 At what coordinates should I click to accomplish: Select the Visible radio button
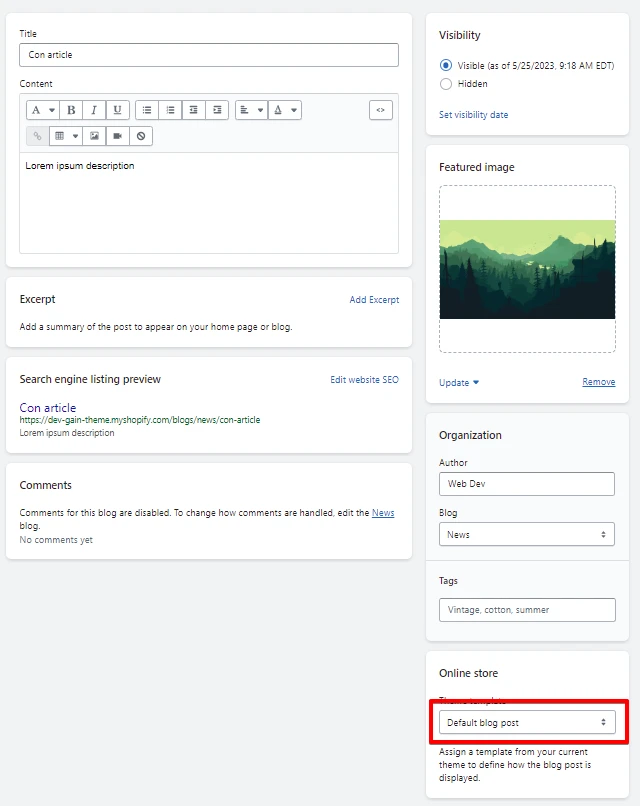[446, 65]
